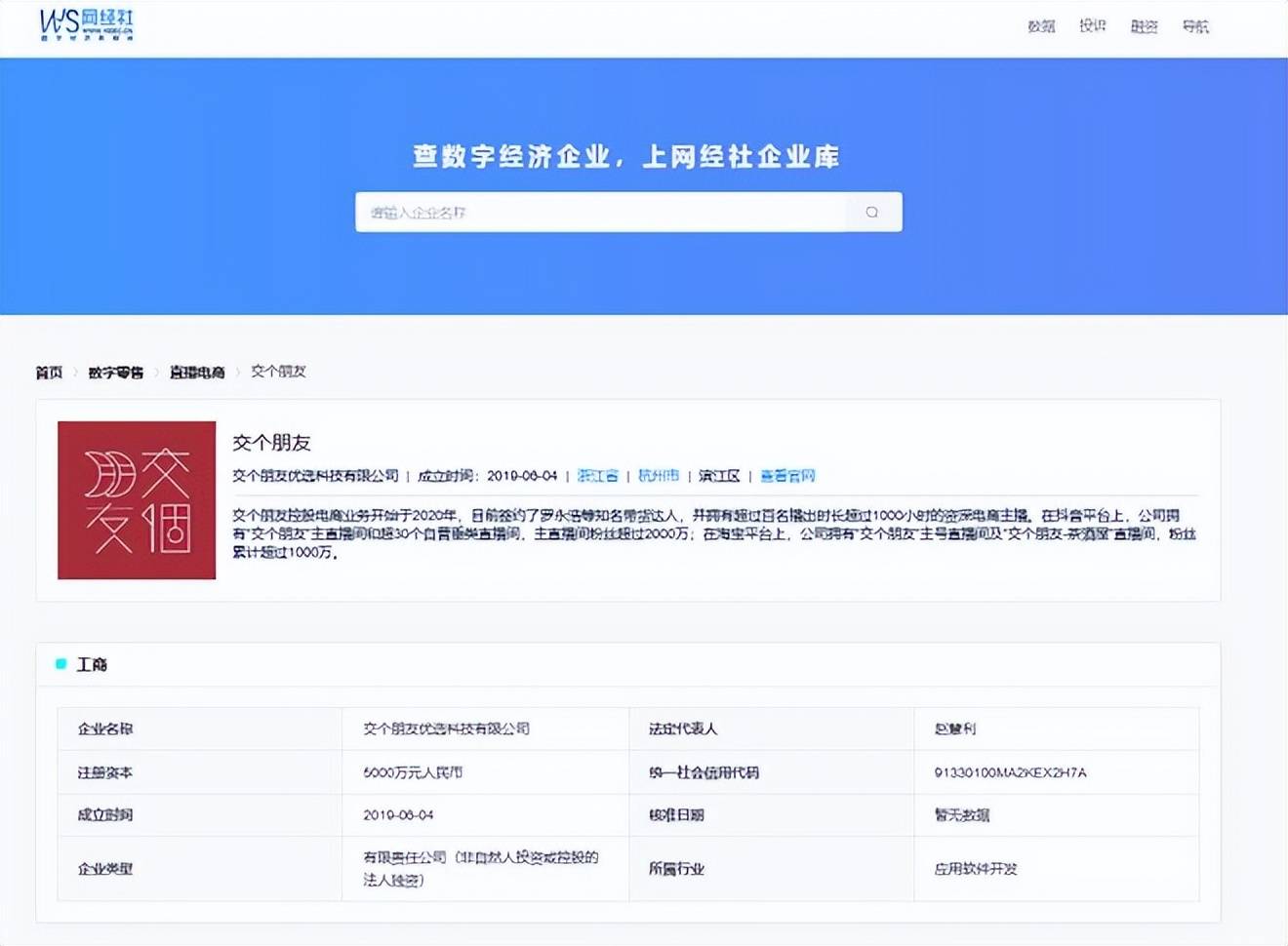
Task: Click the 交个朋友 breadcrumb entry
Action: [x=278, y=372]
